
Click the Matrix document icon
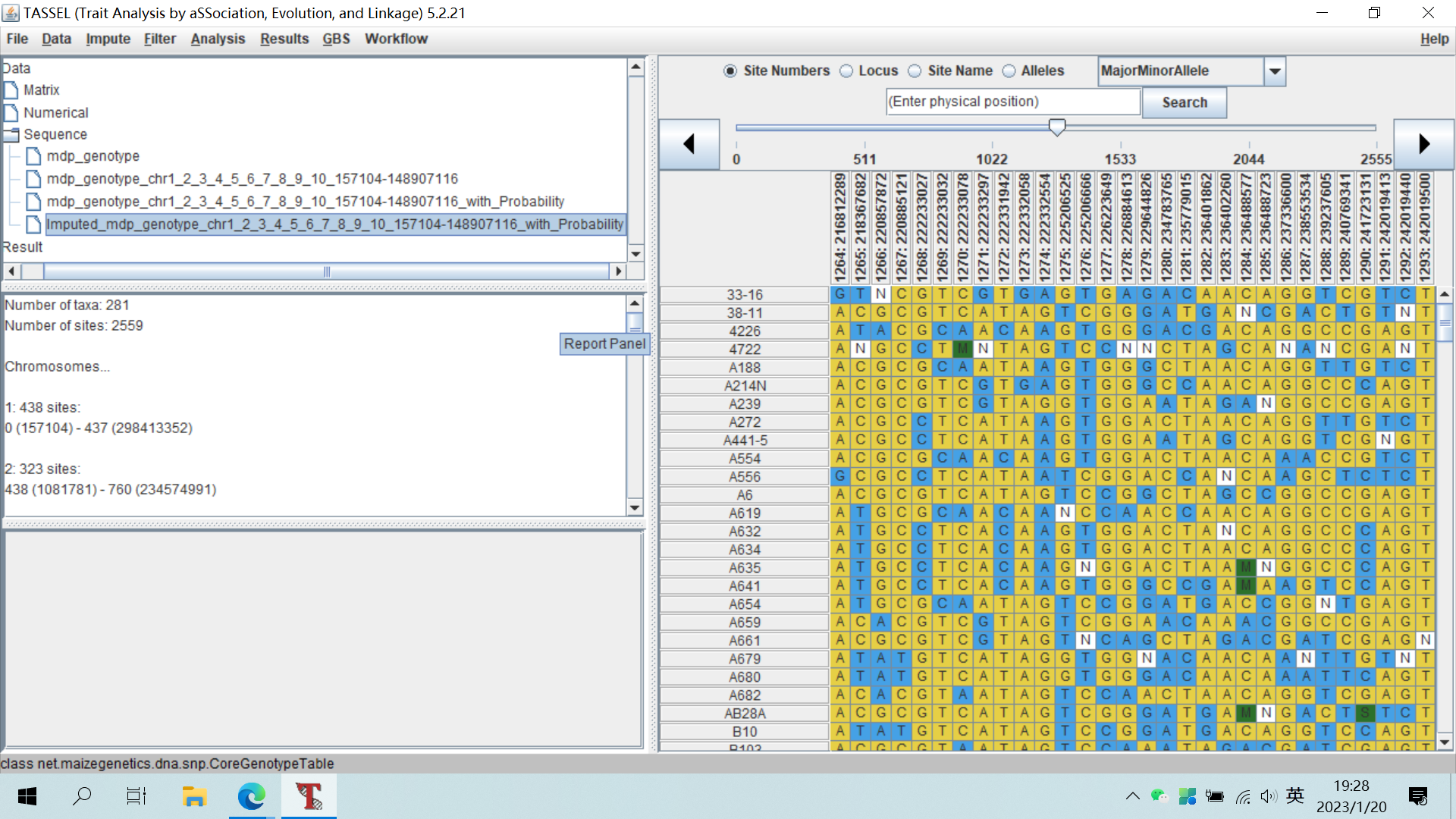point(11,89)
